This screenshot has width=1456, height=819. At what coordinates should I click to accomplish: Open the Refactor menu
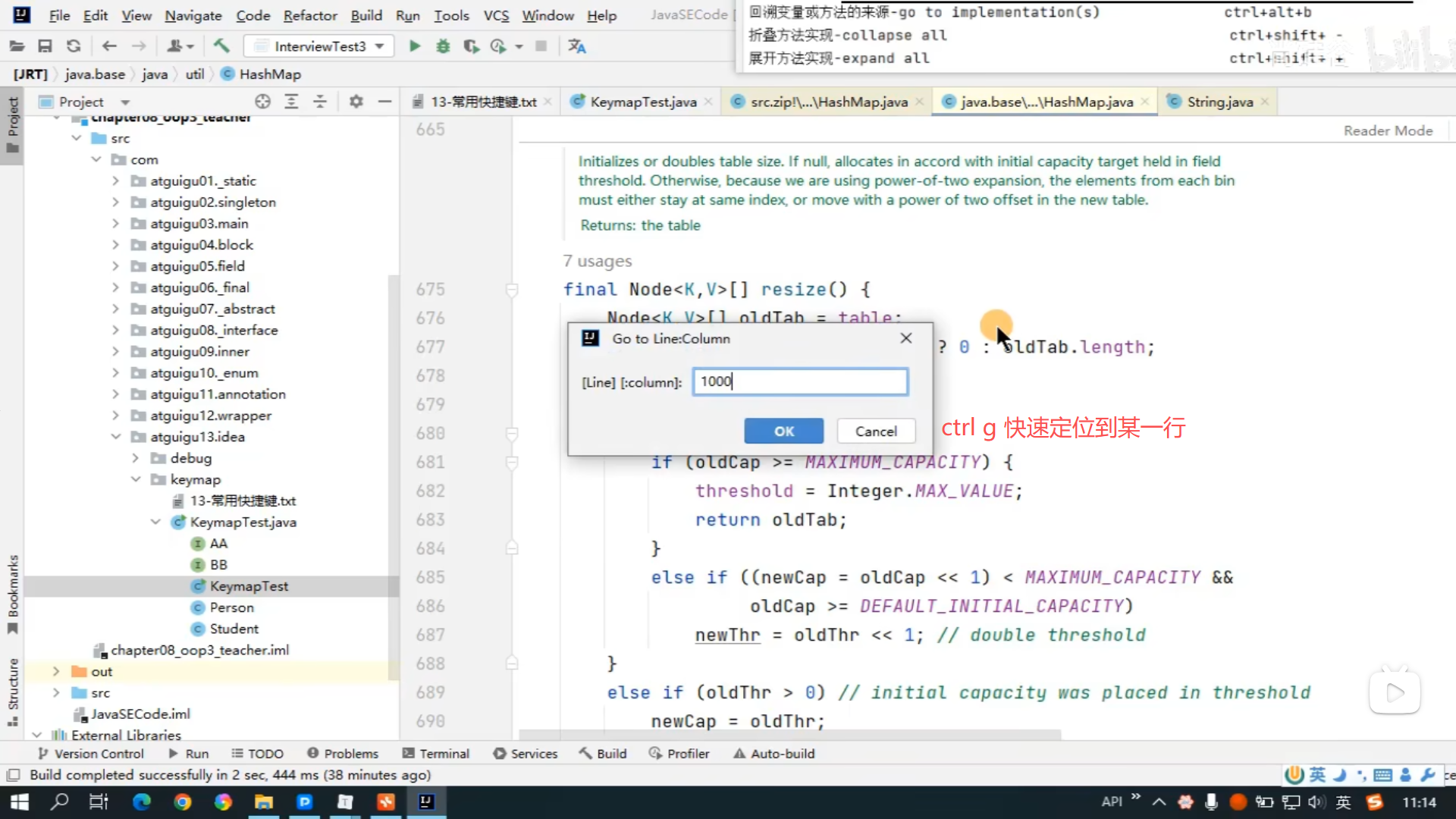tap(309, 15)
